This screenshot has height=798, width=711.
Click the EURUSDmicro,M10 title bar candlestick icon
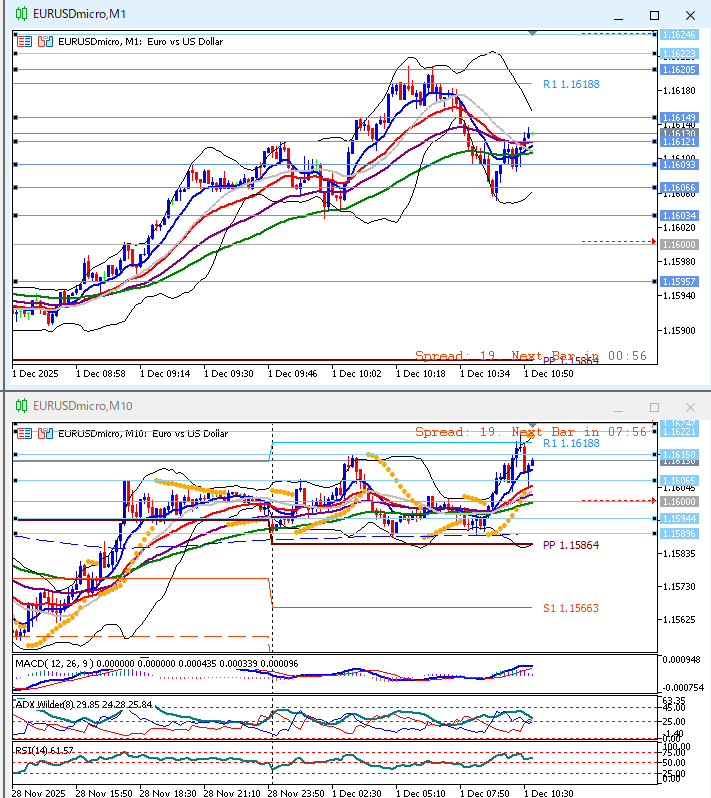20,407
